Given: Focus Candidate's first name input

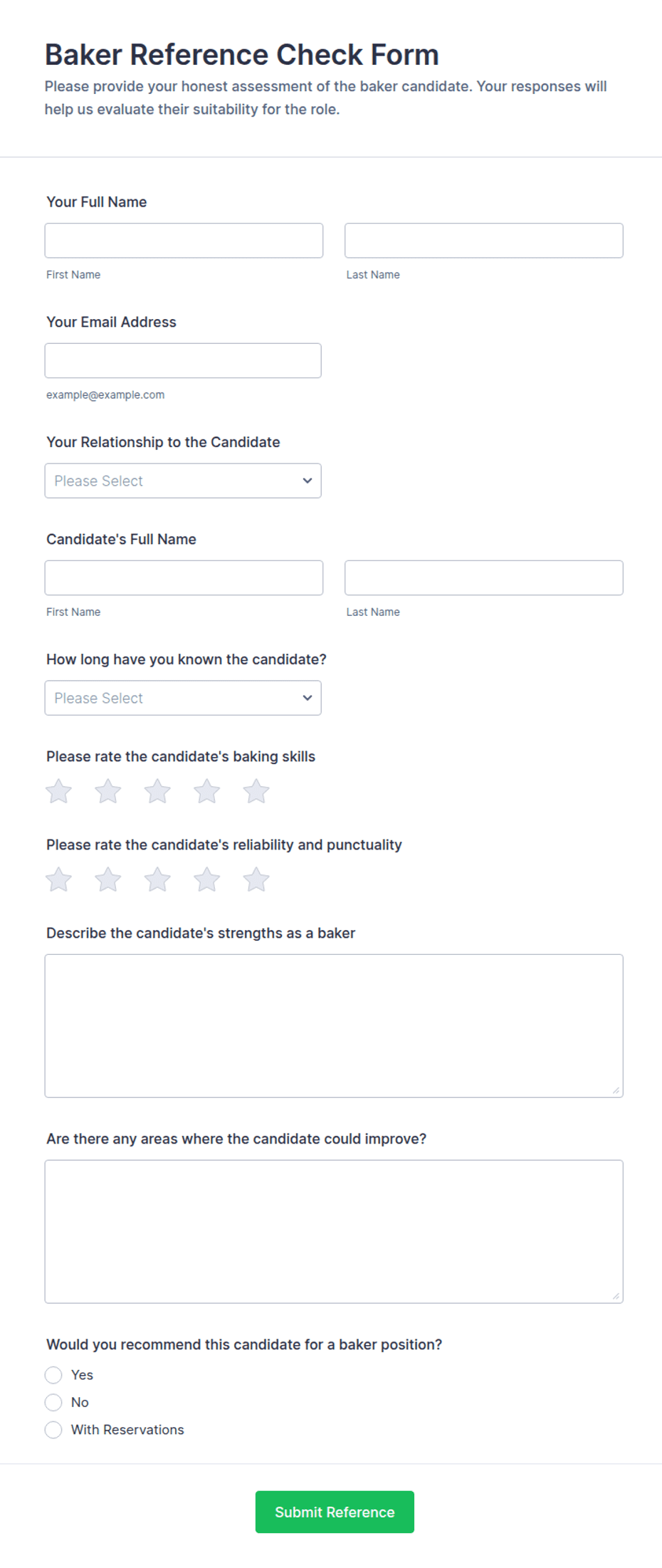Looking at the screenshot, I should click(184, 577).
